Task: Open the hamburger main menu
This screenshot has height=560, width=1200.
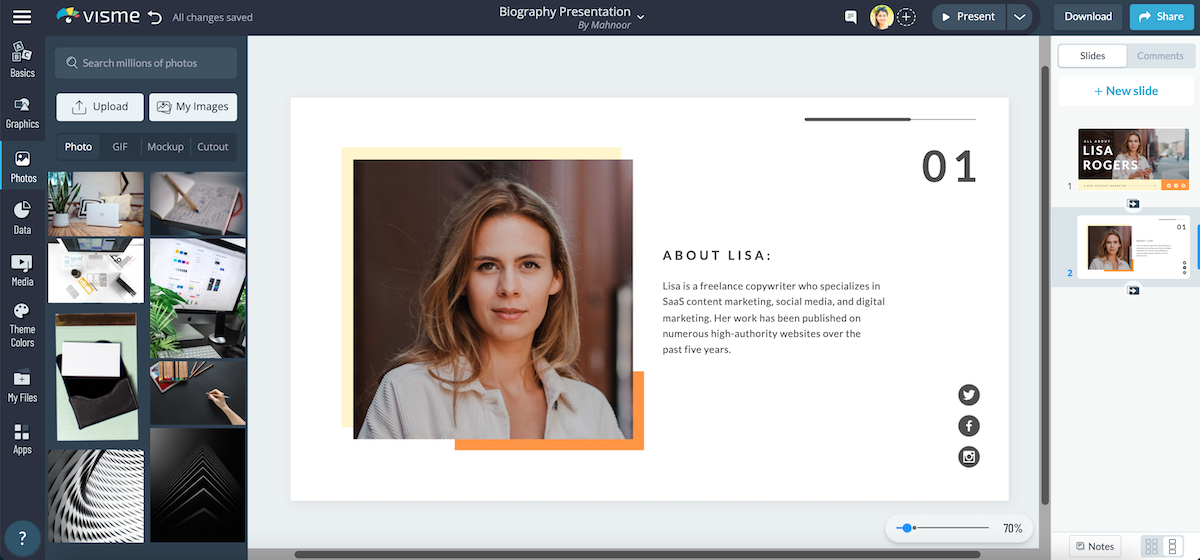Action: [x=22, y=17]
